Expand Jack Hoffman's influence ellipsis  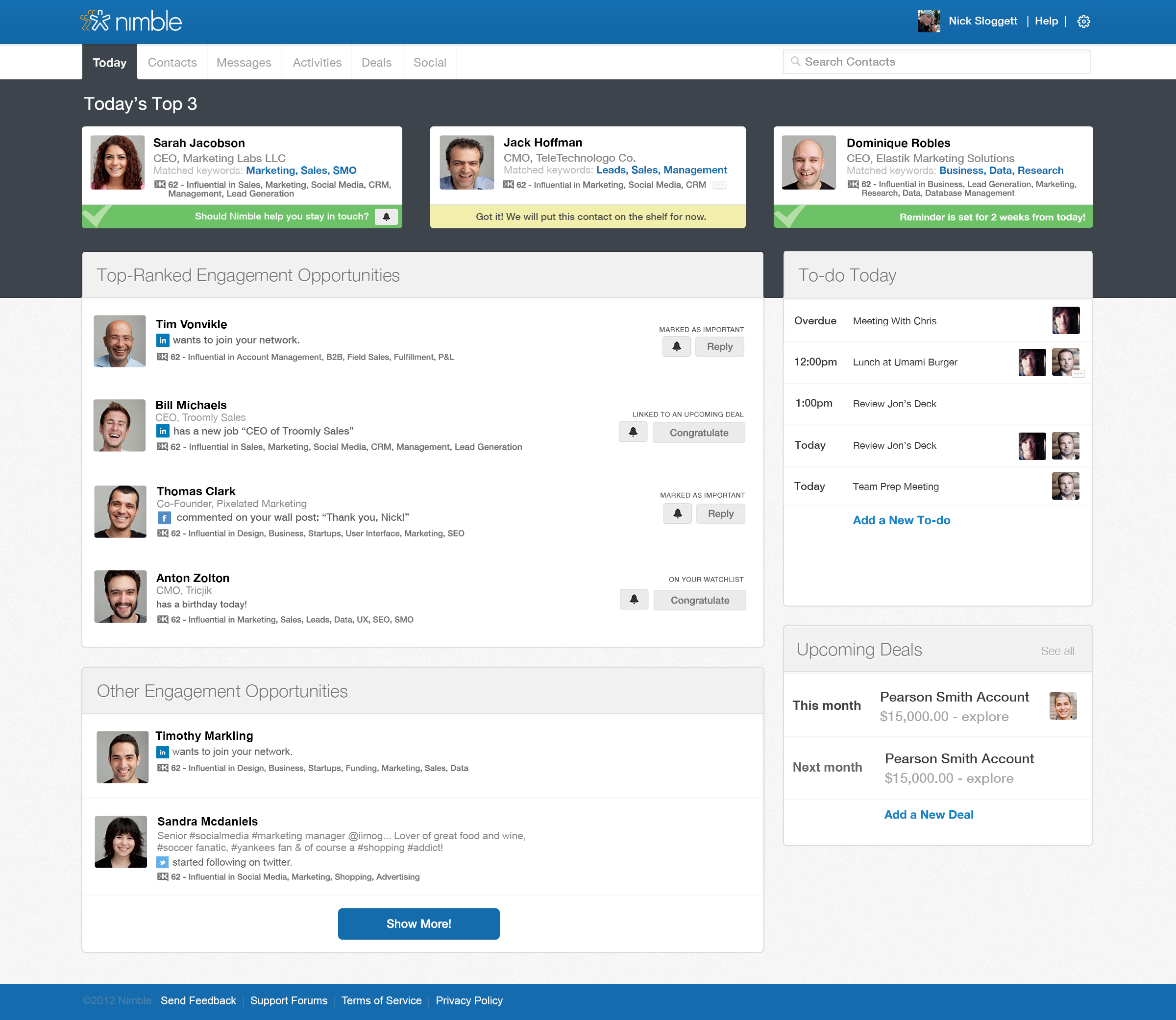pos(719,185)
